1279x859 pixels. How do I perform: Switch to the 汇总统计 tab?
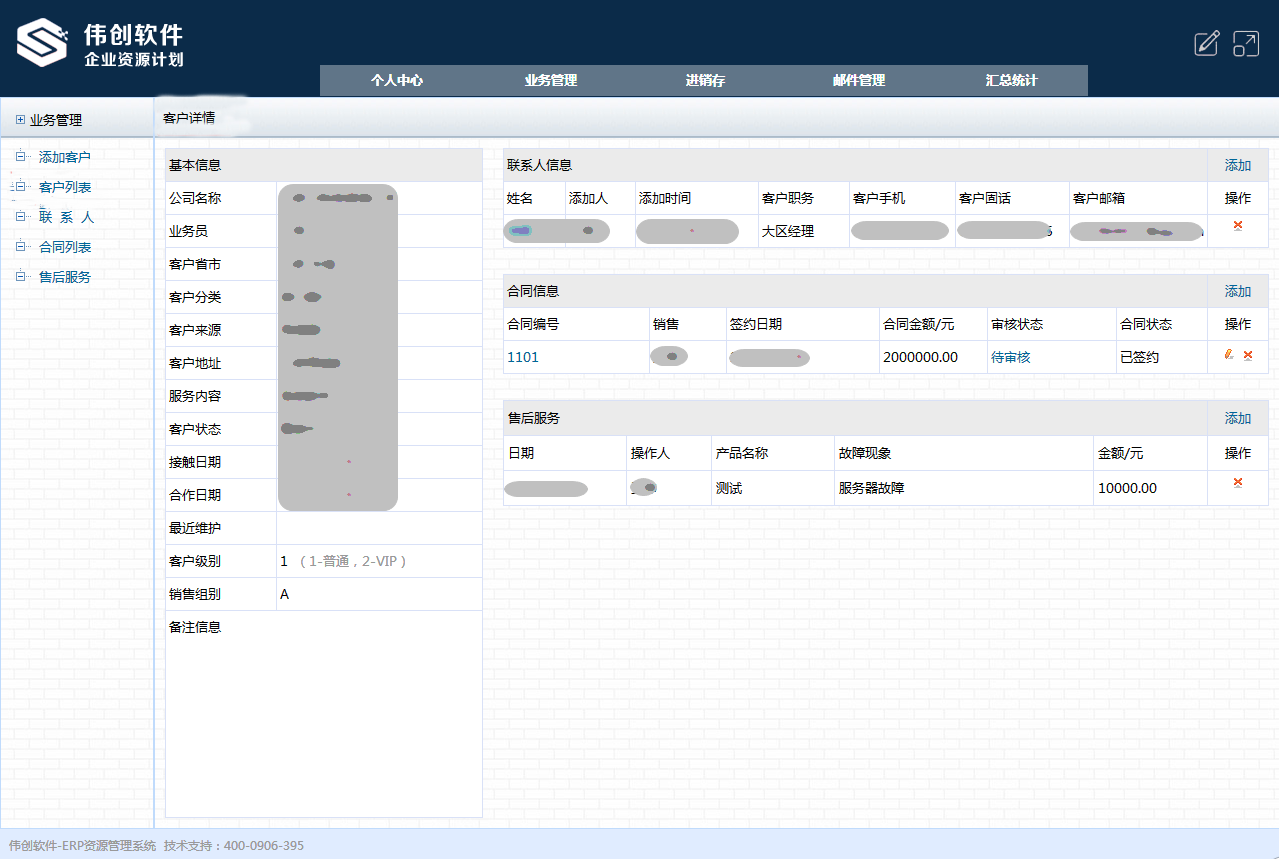(1010, 81)
